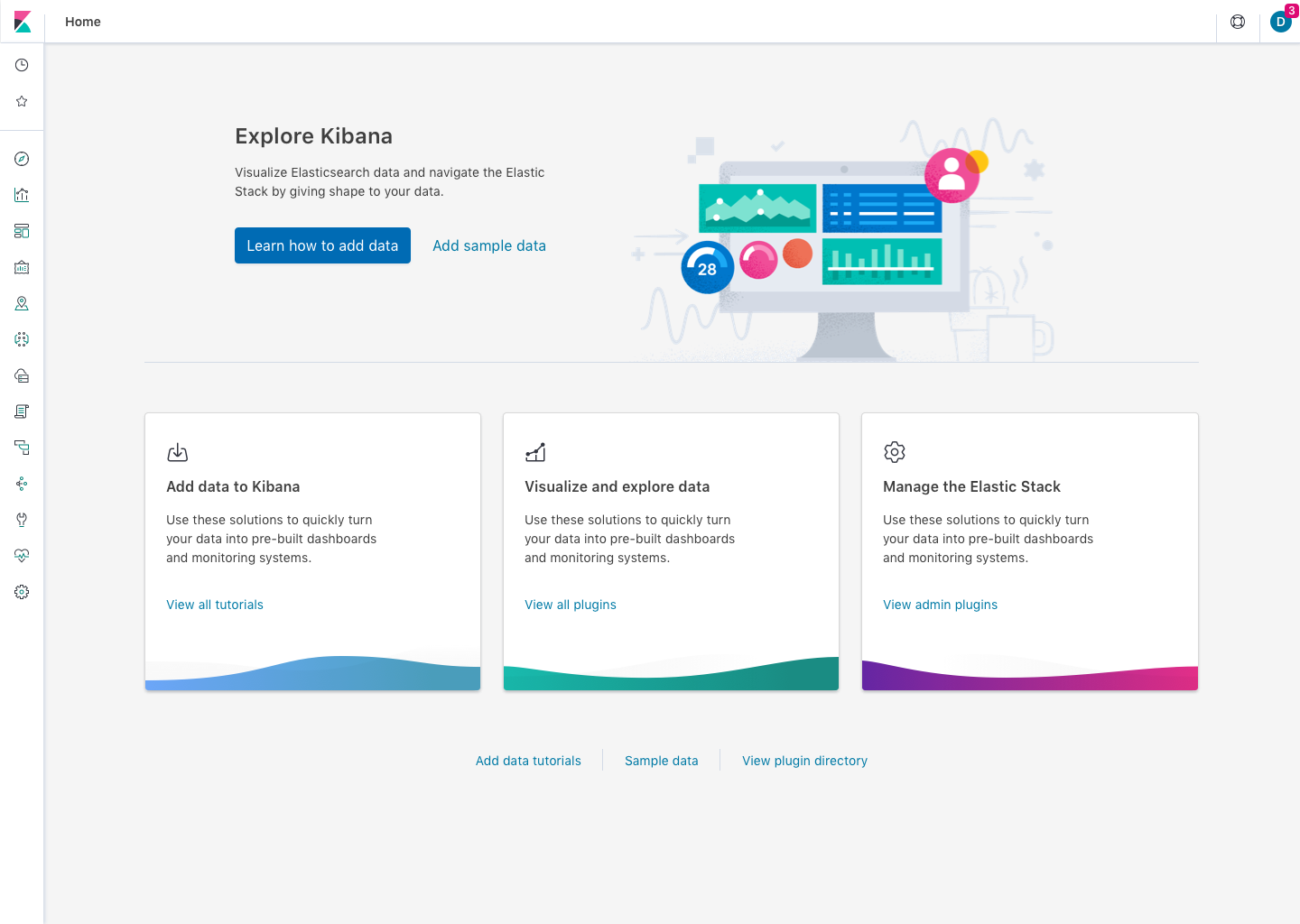Click the Home breadcrumb
Image resolution: width=1300 pixels, height=924 pixels.
83,22
